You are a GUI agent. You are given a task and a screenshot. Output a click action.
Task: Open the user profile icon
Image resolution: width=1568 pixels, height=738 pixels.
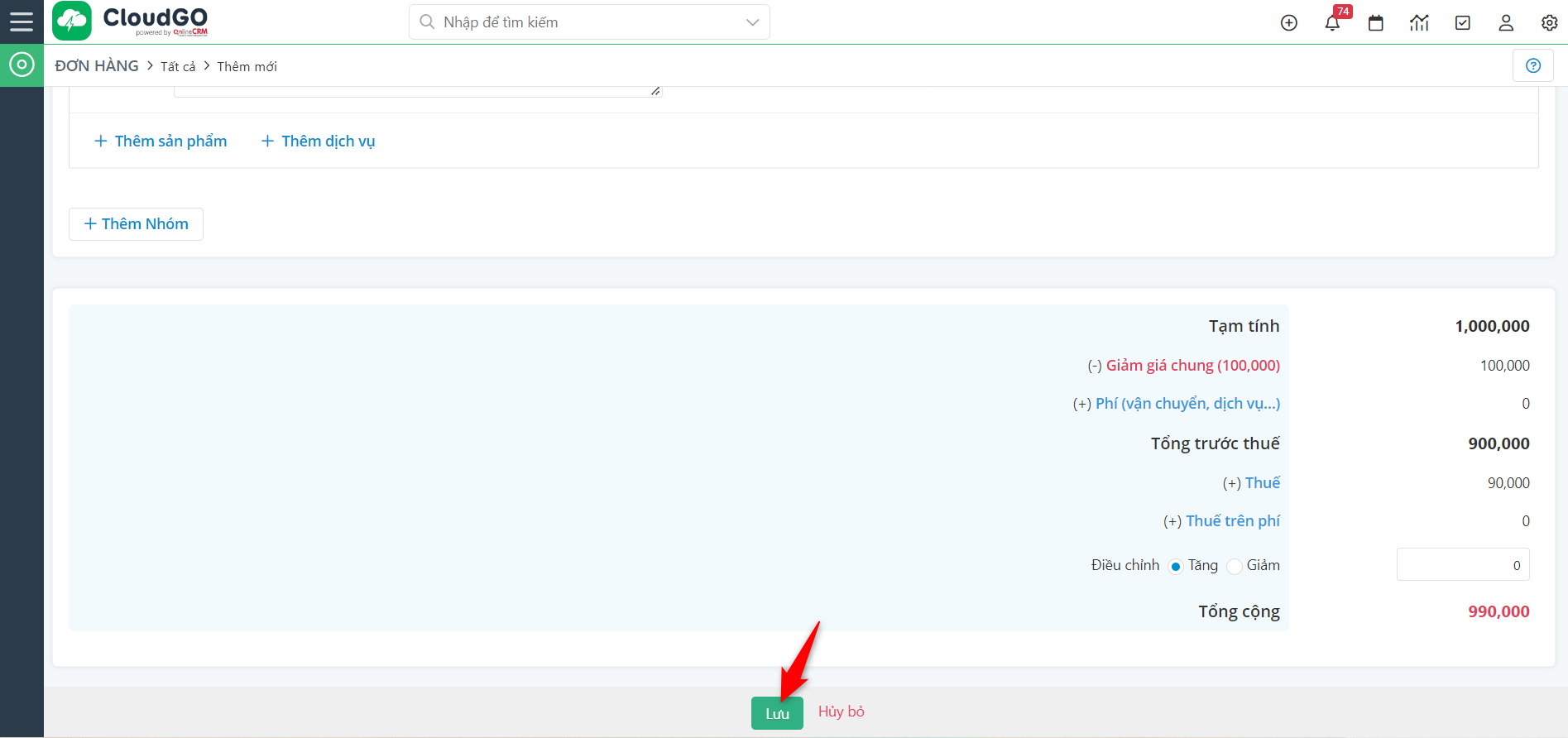click(1506, 23)
